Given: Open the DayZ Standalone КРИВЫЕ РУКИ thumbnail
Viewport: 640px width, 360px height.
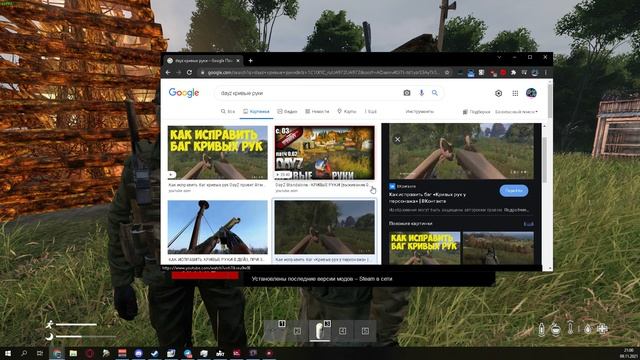Looking at the screenshot, I should pos(324,153).
